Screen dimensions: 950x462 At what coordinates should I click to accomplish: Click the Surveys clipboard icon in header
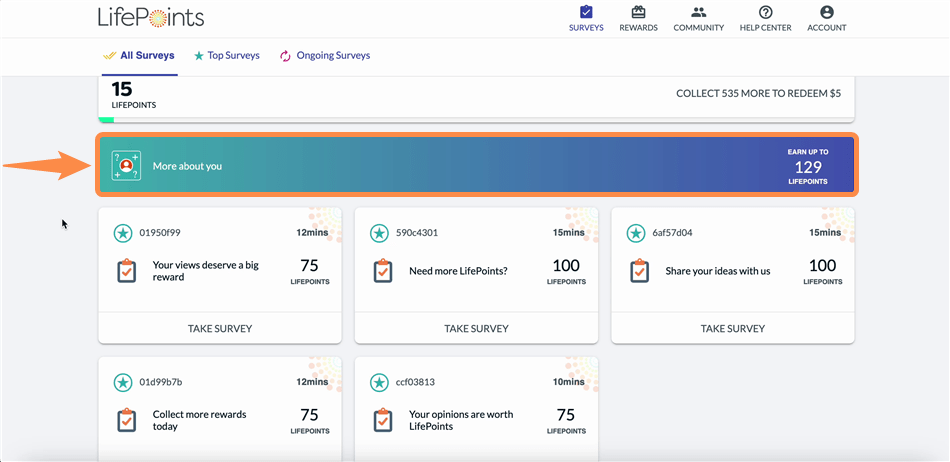(x=586, y=12)
